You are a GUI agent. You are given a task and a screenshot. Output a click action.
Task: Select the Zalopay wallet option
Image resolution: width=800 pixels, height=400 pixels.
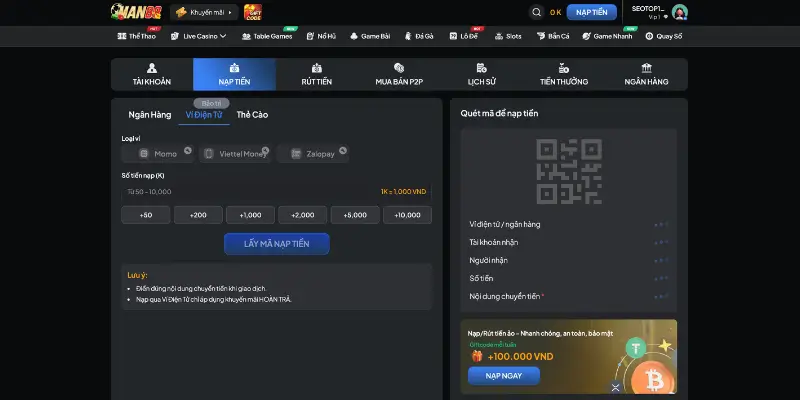click(x=314, y=154)
